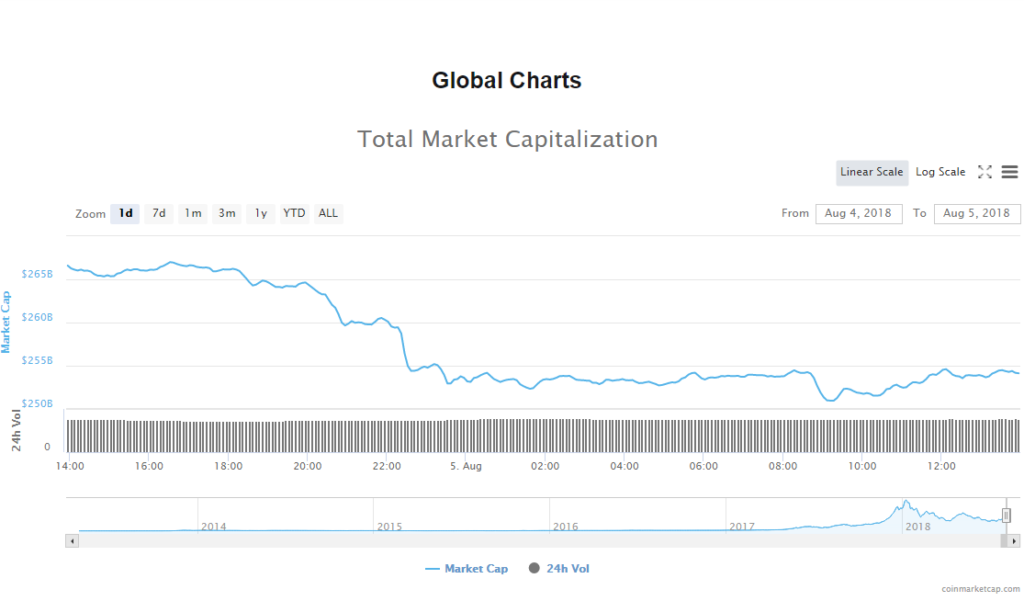Click the fullscreen expand icon
The image size is (1024, 601).
[x=985, y=172]
